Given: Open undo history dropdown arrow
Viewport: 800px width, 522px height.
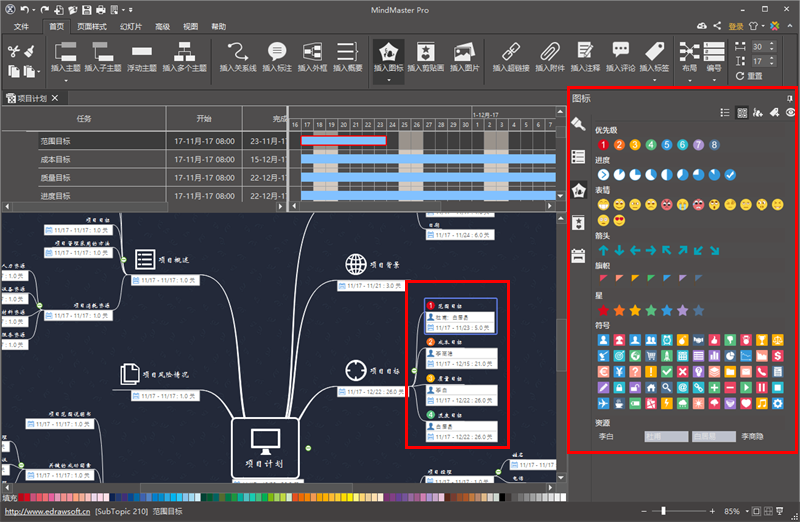Looking at the screenshot, I should (x=34, y=10).
